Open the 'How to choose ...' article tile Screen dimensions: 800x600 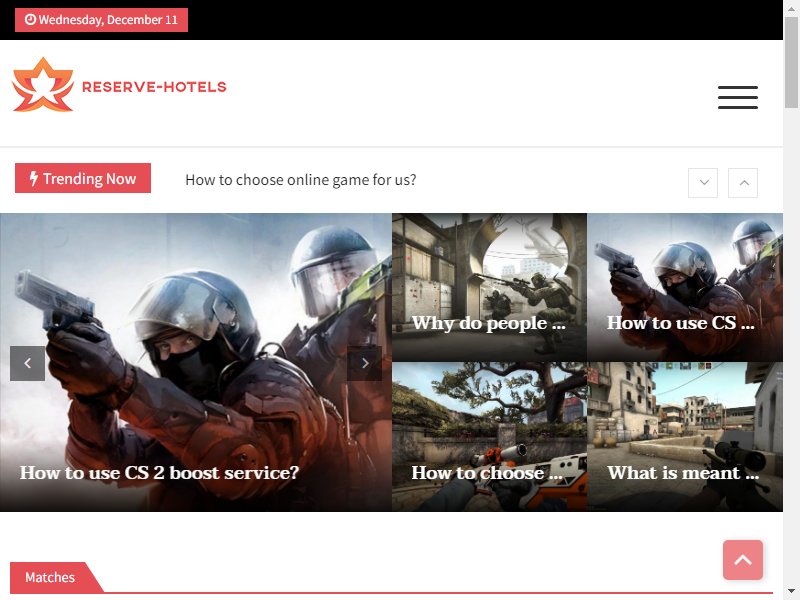(x=489, y=437)
